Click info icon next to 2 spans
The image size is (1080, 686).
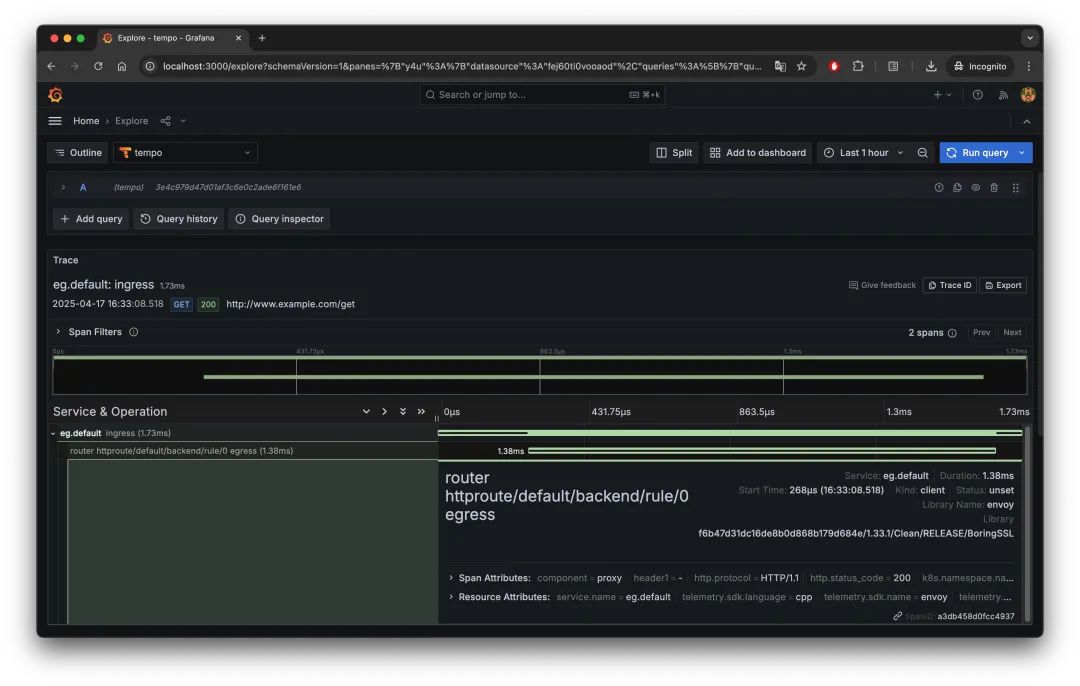point(952,333)
